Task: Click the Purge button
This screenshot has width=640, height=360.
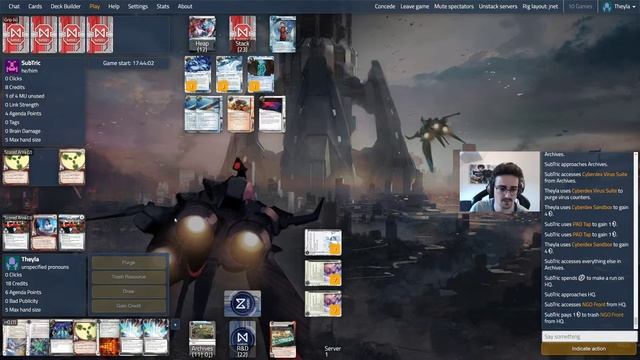Action: tap(129, 262)
